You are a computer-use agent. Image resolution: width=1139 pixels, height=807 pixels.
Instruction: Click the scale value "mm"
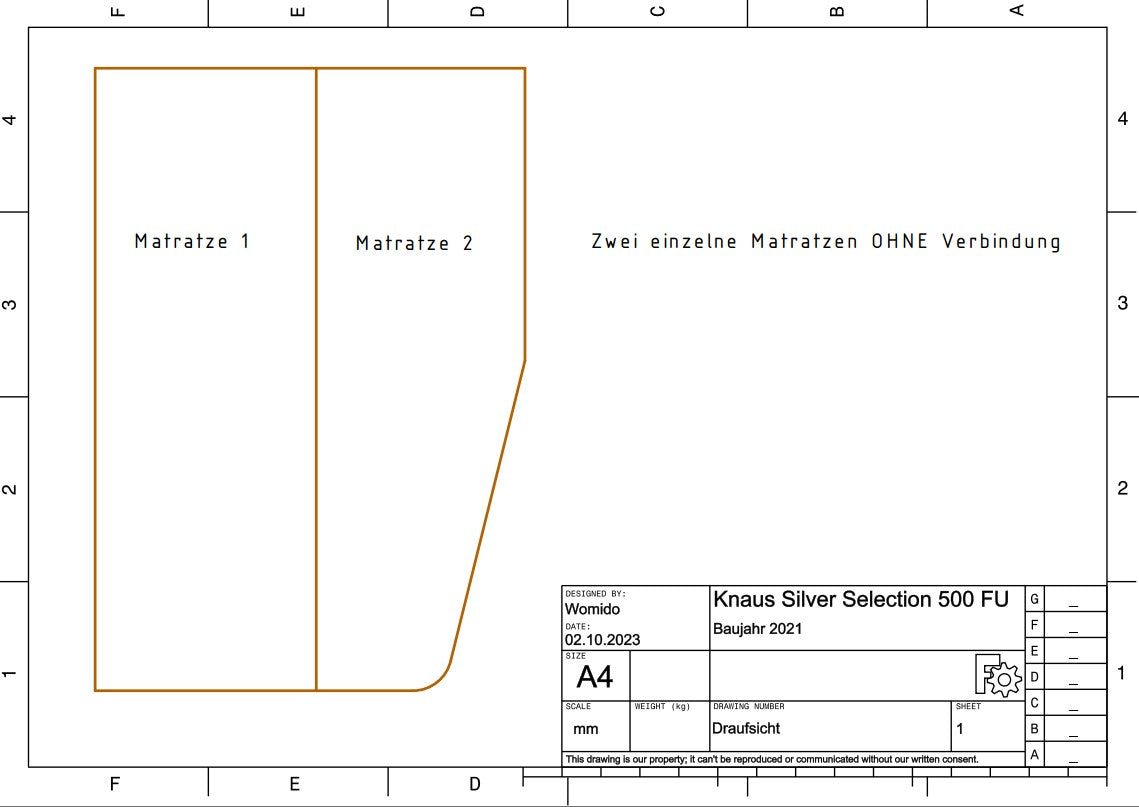tap(585, 729)
